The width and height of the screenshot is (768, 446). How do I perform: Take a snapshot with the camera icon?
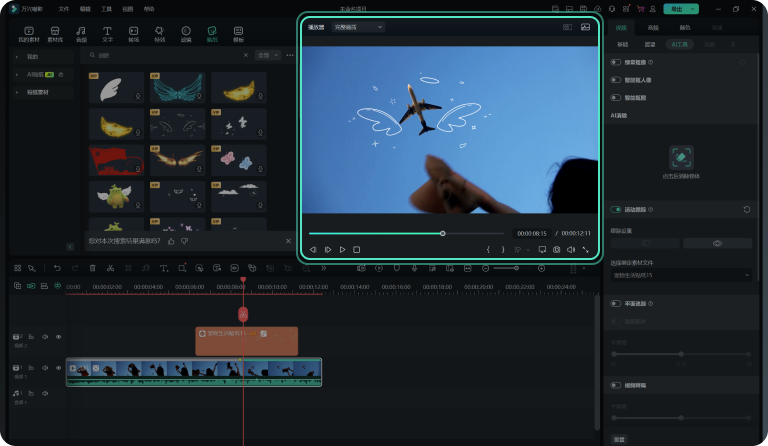(557, 249)
